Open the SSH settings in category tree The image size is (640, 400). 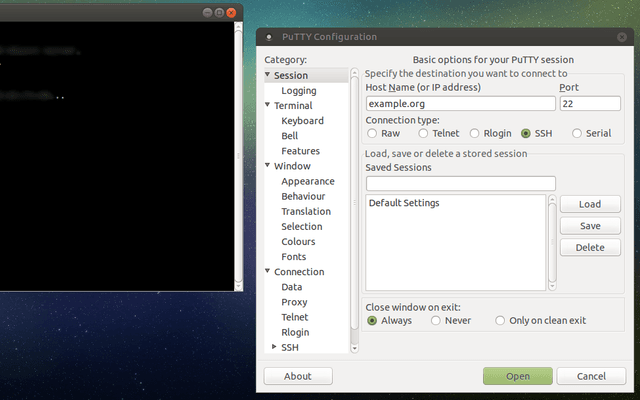(x=290, y=347)
